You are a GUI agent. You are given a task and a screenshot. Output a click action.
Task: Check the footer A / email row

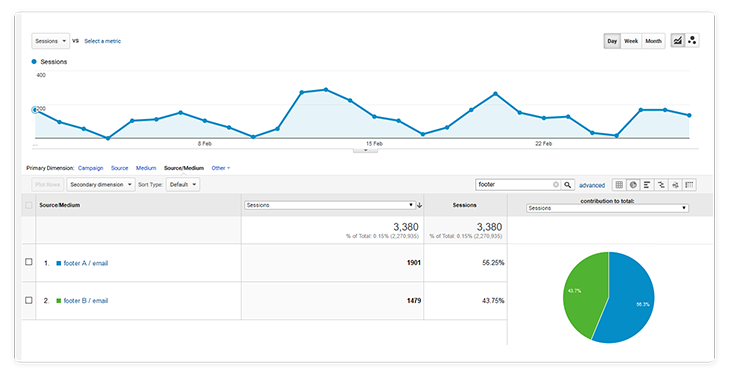tap(29, 262)
